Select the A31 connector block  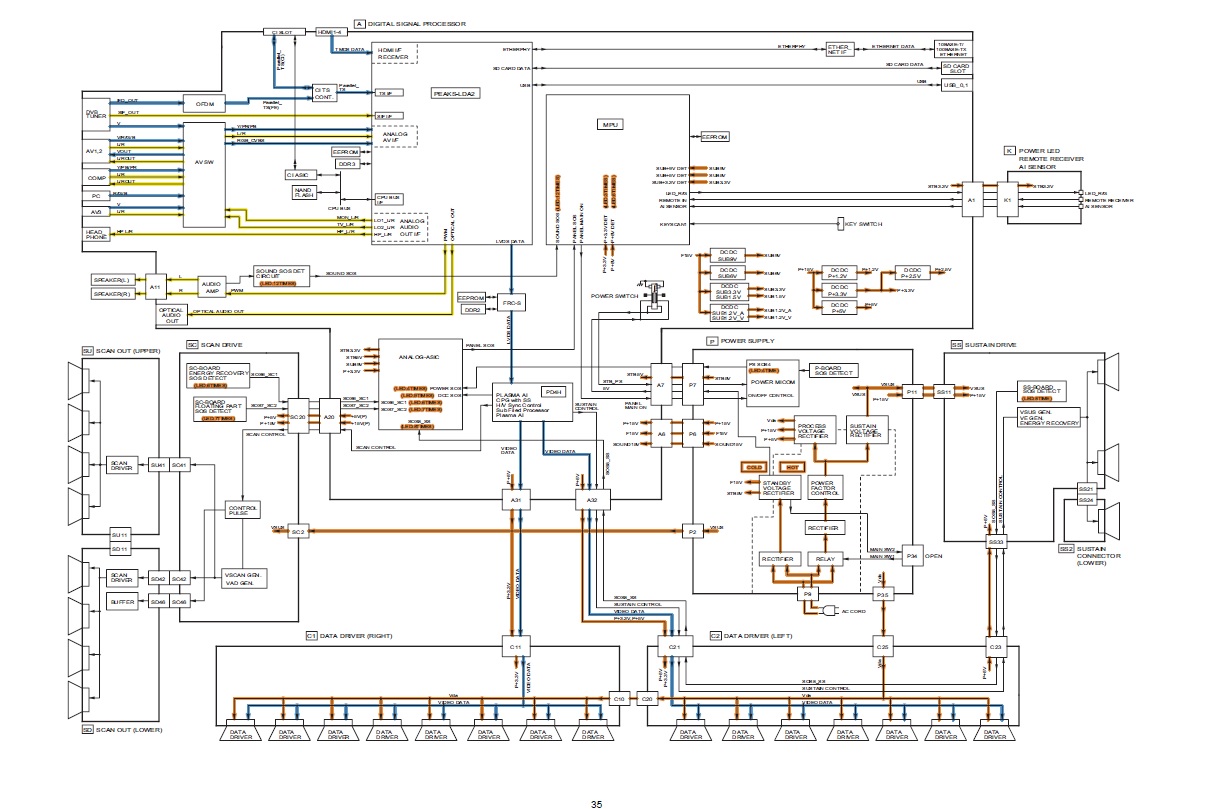click(x=515, y=498)
